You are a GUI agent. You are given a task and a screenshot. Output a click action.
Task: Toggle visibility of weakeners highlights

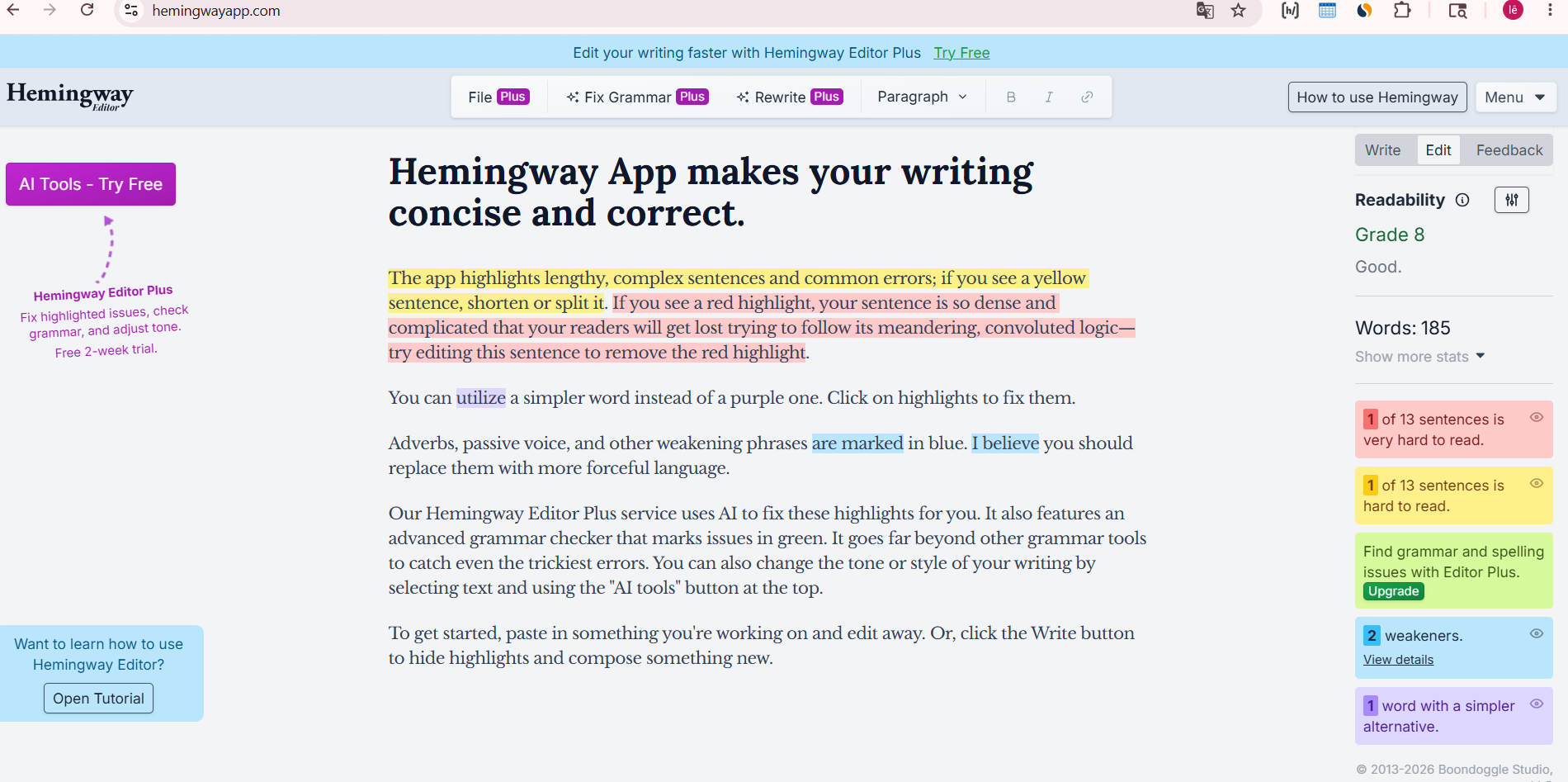pyautogui.click(x=1537, y=633)
